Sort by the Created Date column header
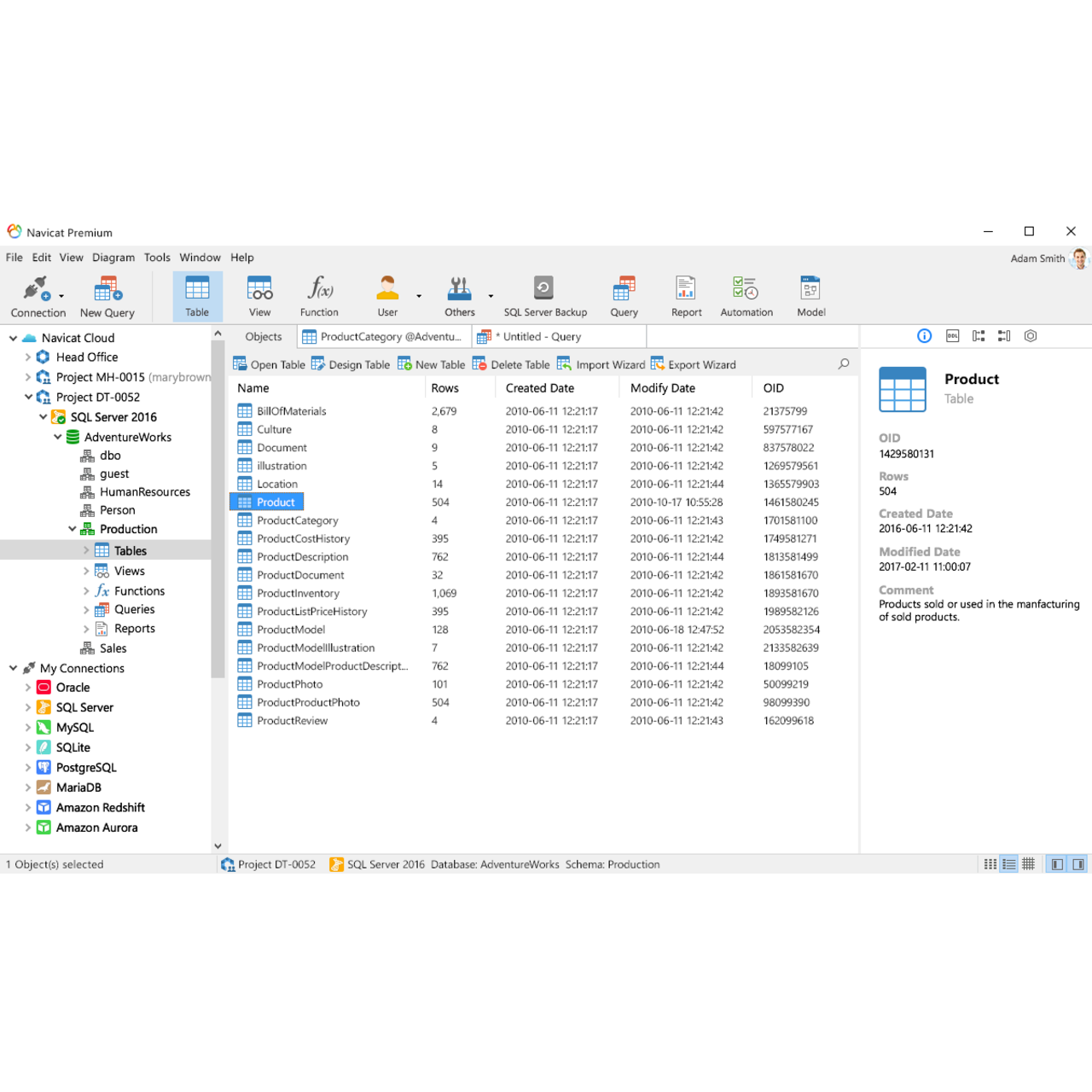1092x1092 pixels. tap(556, 388)
